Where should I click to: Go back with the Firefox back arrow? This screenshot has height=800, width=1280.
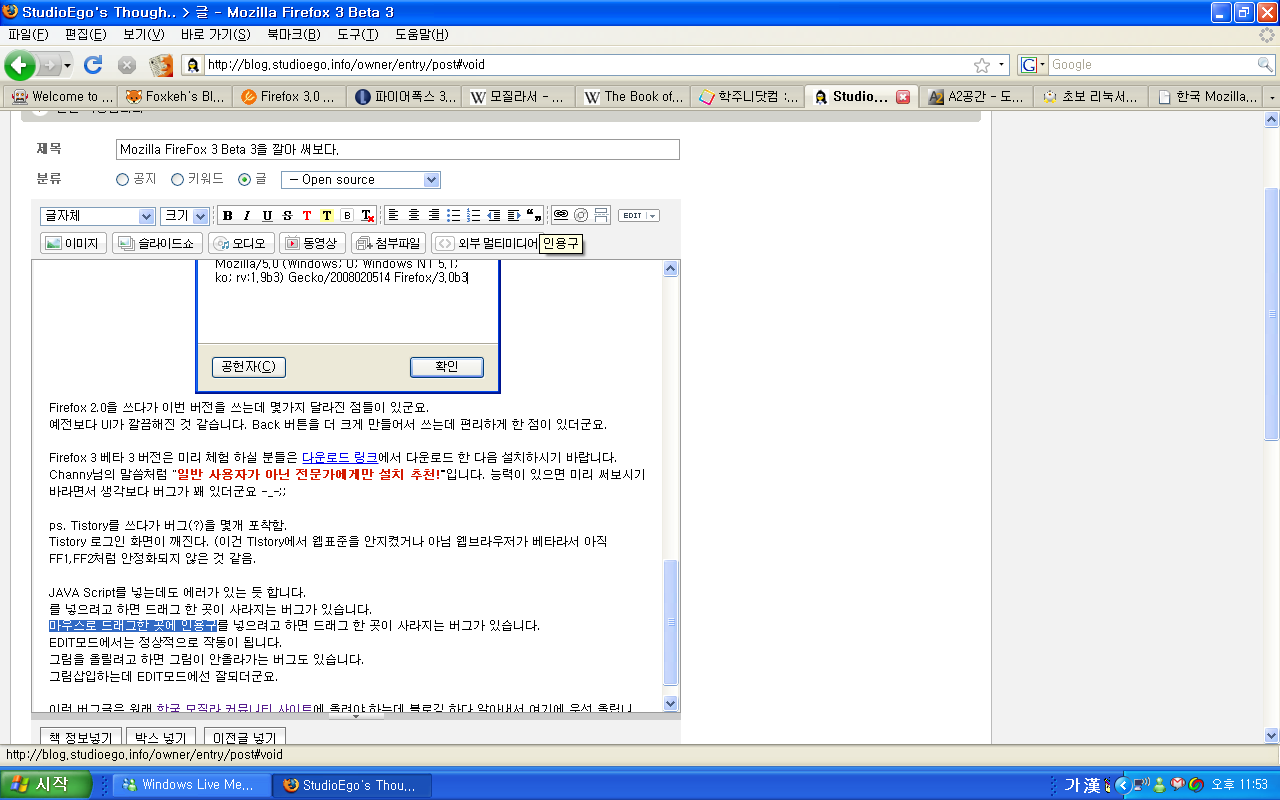coord(19,65)
